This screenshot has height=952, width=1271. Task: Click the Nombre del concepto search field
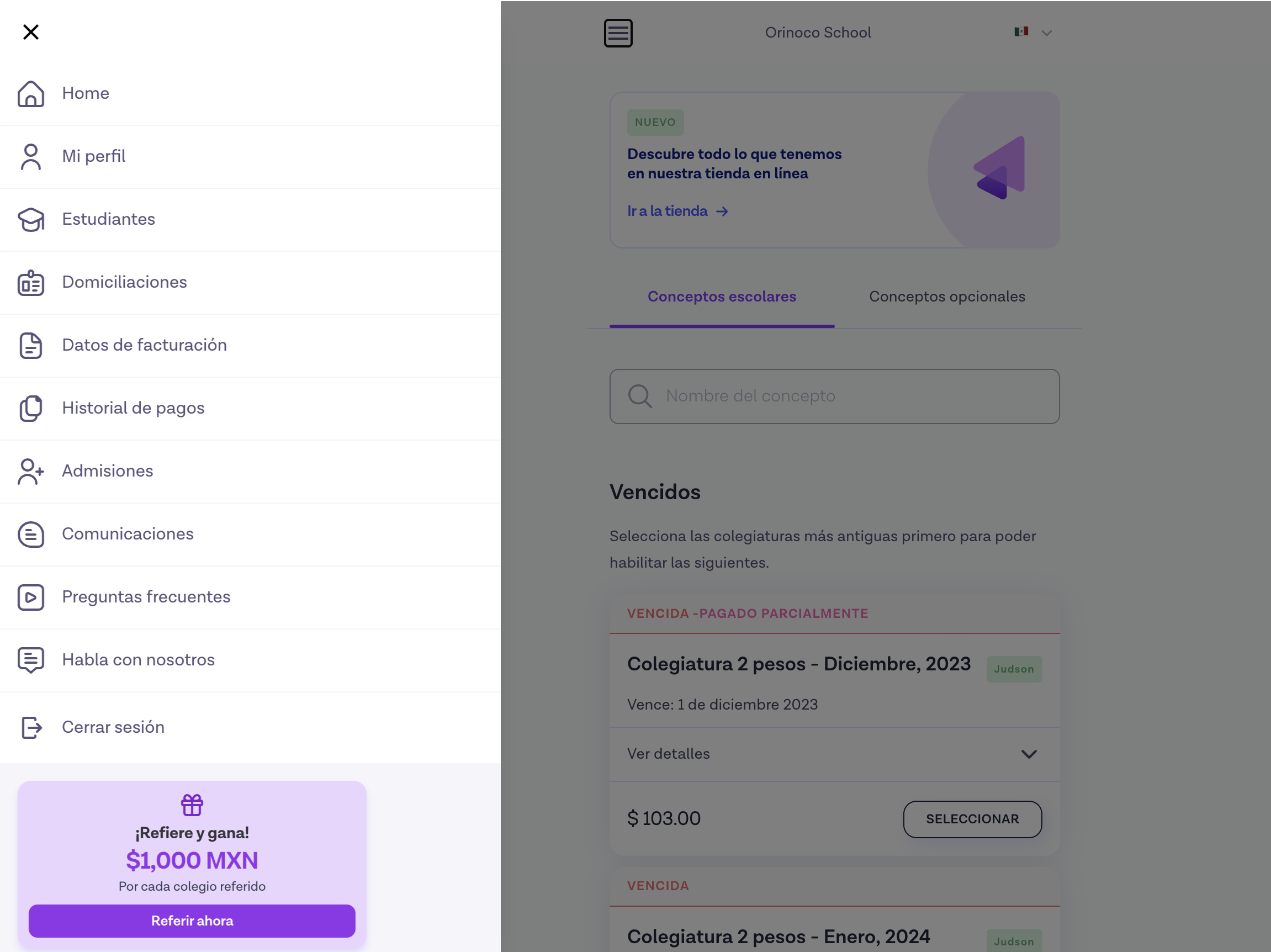point(834,396)
